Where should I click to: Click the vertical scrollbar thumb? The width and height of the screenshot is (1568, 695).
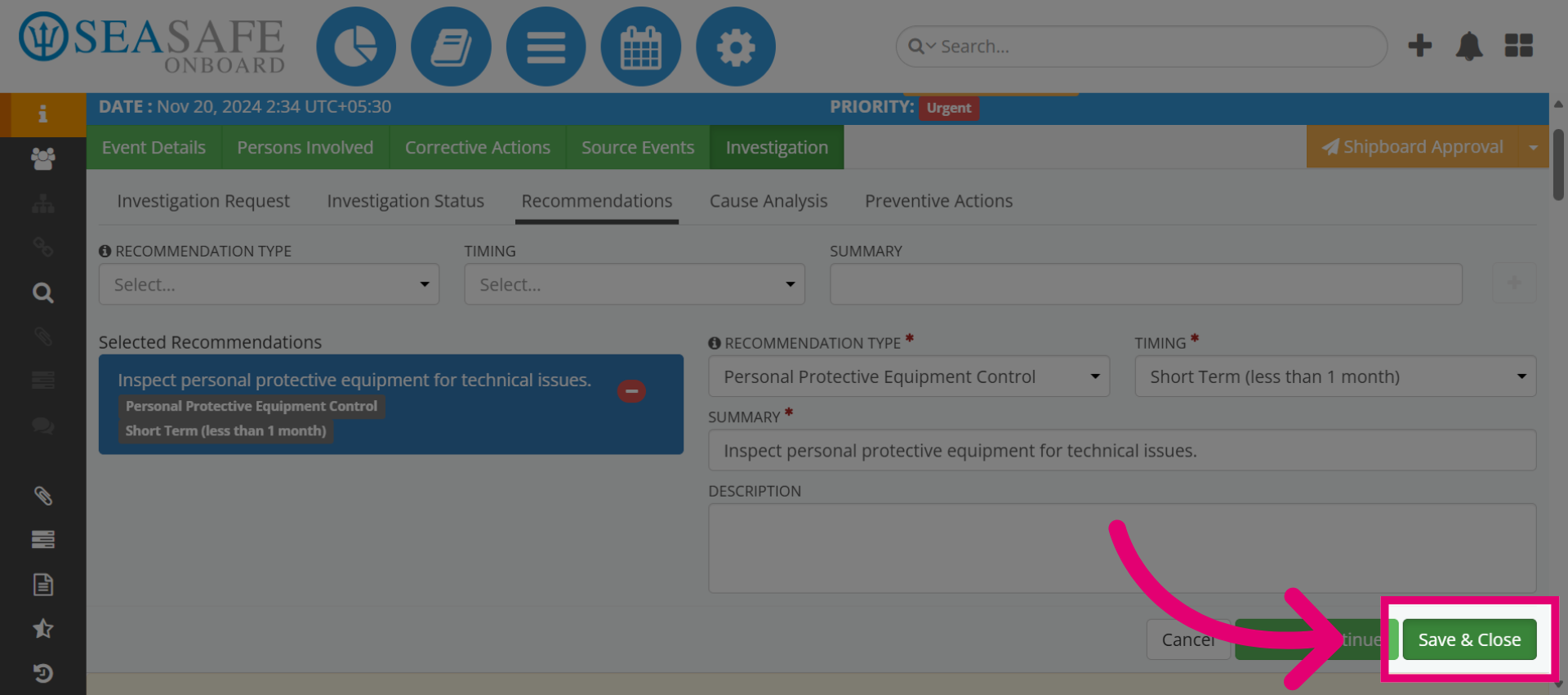1558,164
